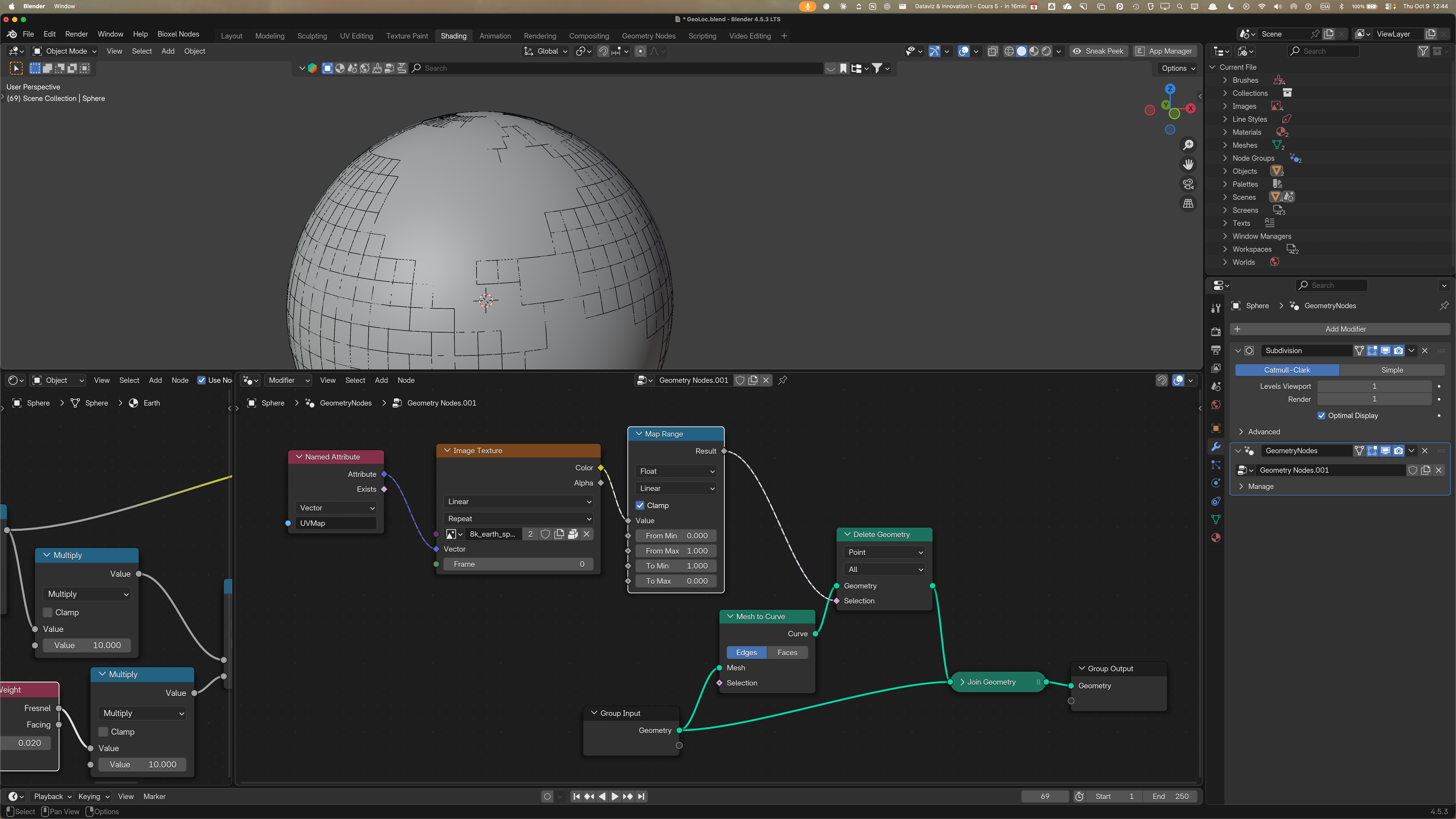1456x819 pixels.
Task: Open the viewport Options button
Action: point(1178,68)
